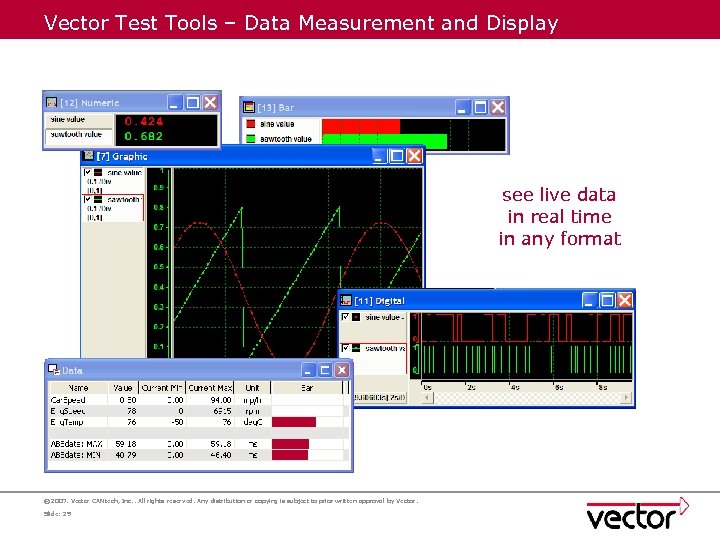720x540 pixels.
Task: Close the Digital window
Action: pyautogui.click(x=625, y=300)
